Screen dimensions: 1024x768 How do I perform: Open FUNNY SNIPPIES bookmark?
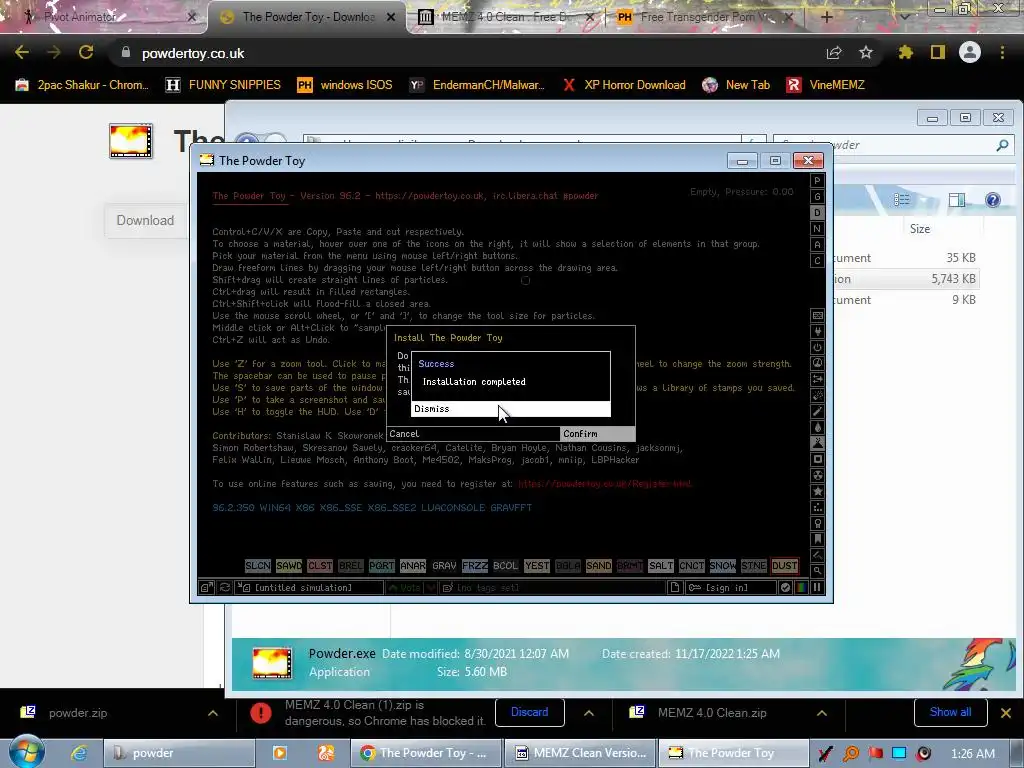pos(223,85)
